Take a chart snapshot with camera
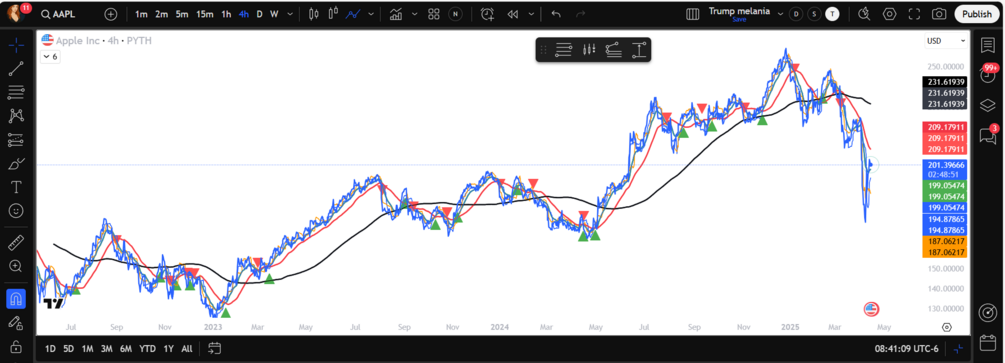 (939, 14)
